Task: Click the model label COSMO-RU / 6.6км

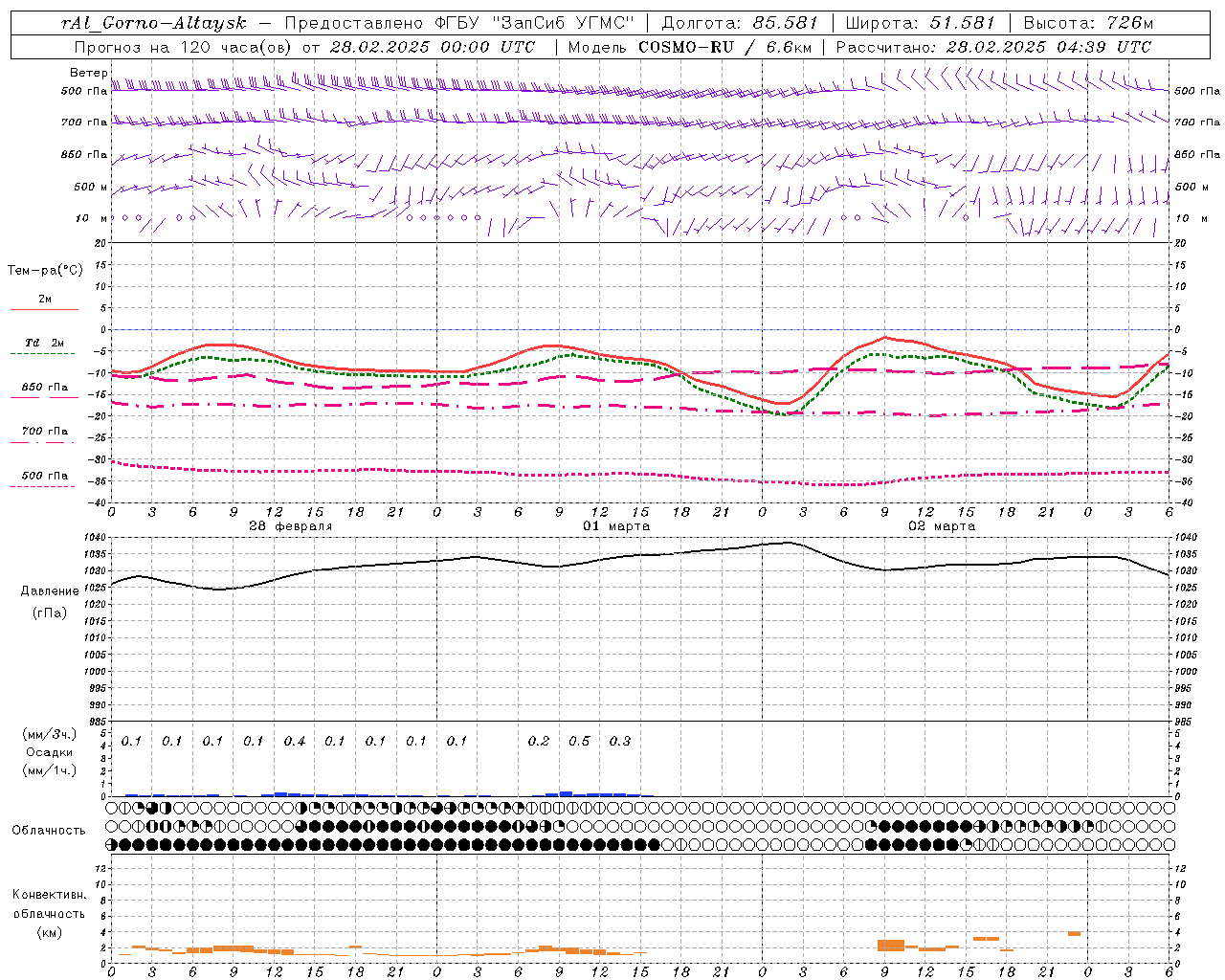Action: coord(724,47)
